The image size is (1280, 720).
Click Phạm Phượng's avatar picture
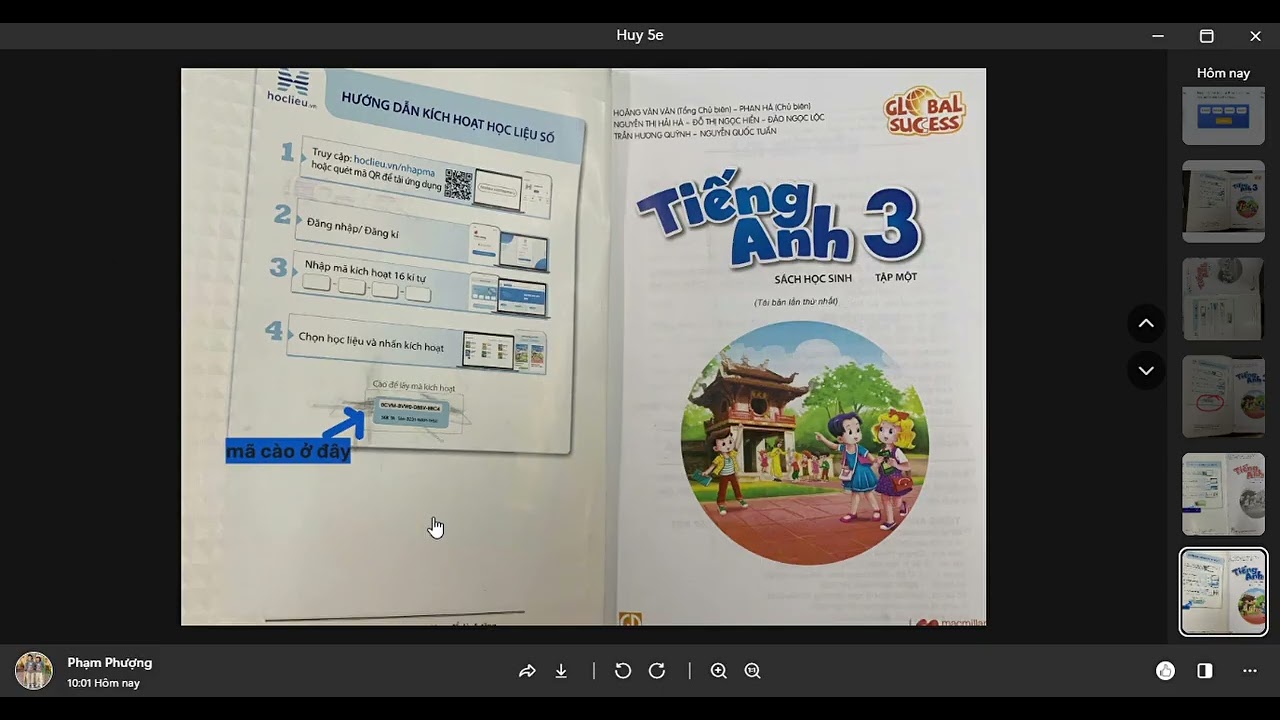click(34, 671)
